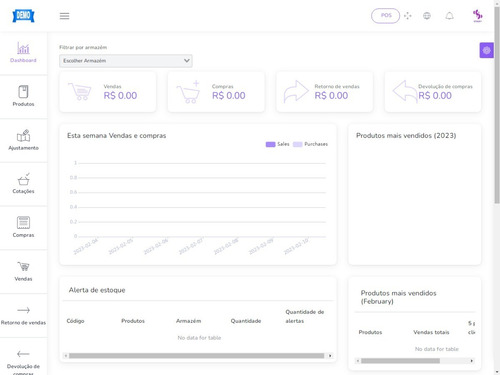Screen dimensions: 500x375
Task: Click the Código column header
Action: 75,321
